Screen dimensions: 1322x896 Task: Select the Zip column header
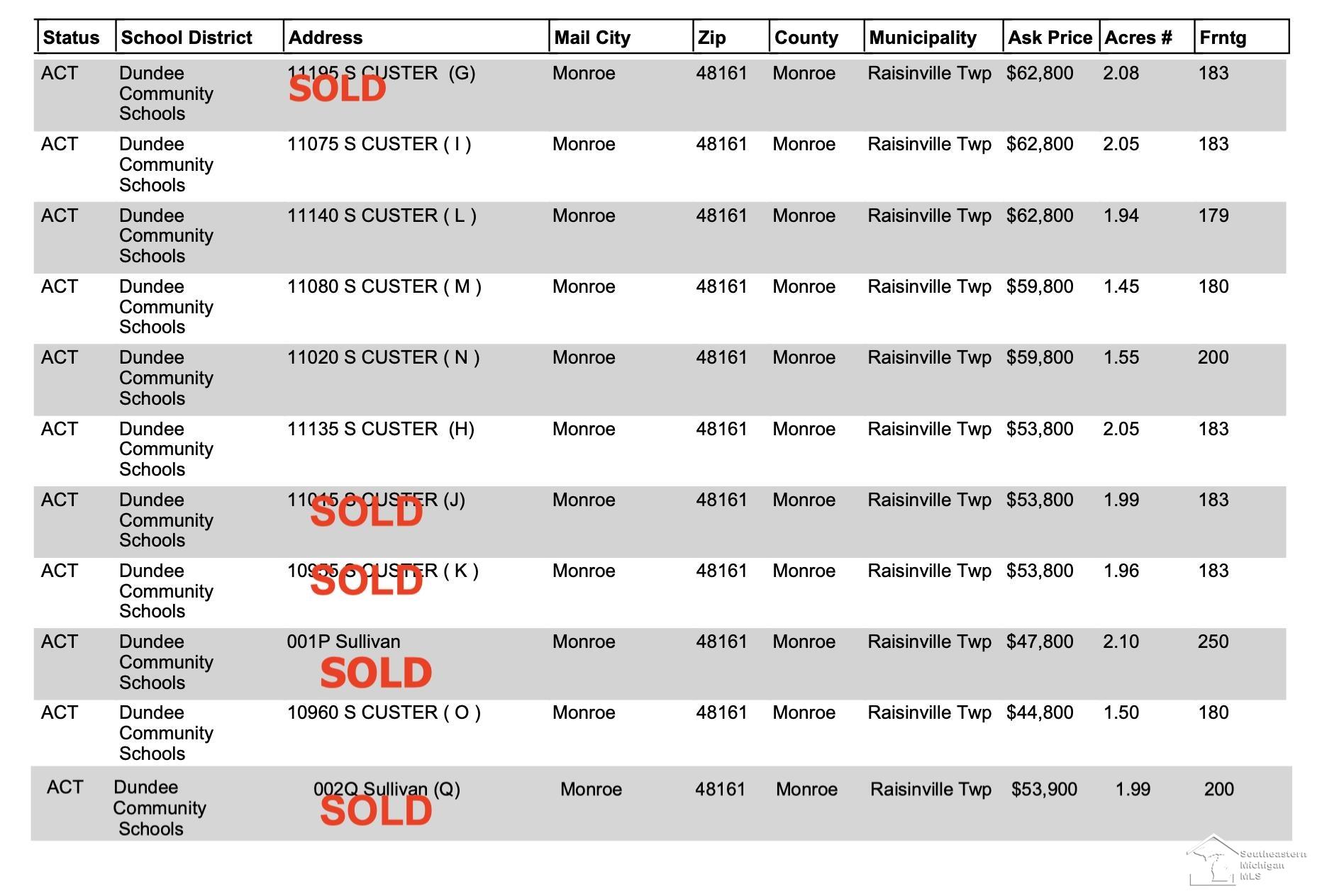point(711,38)
